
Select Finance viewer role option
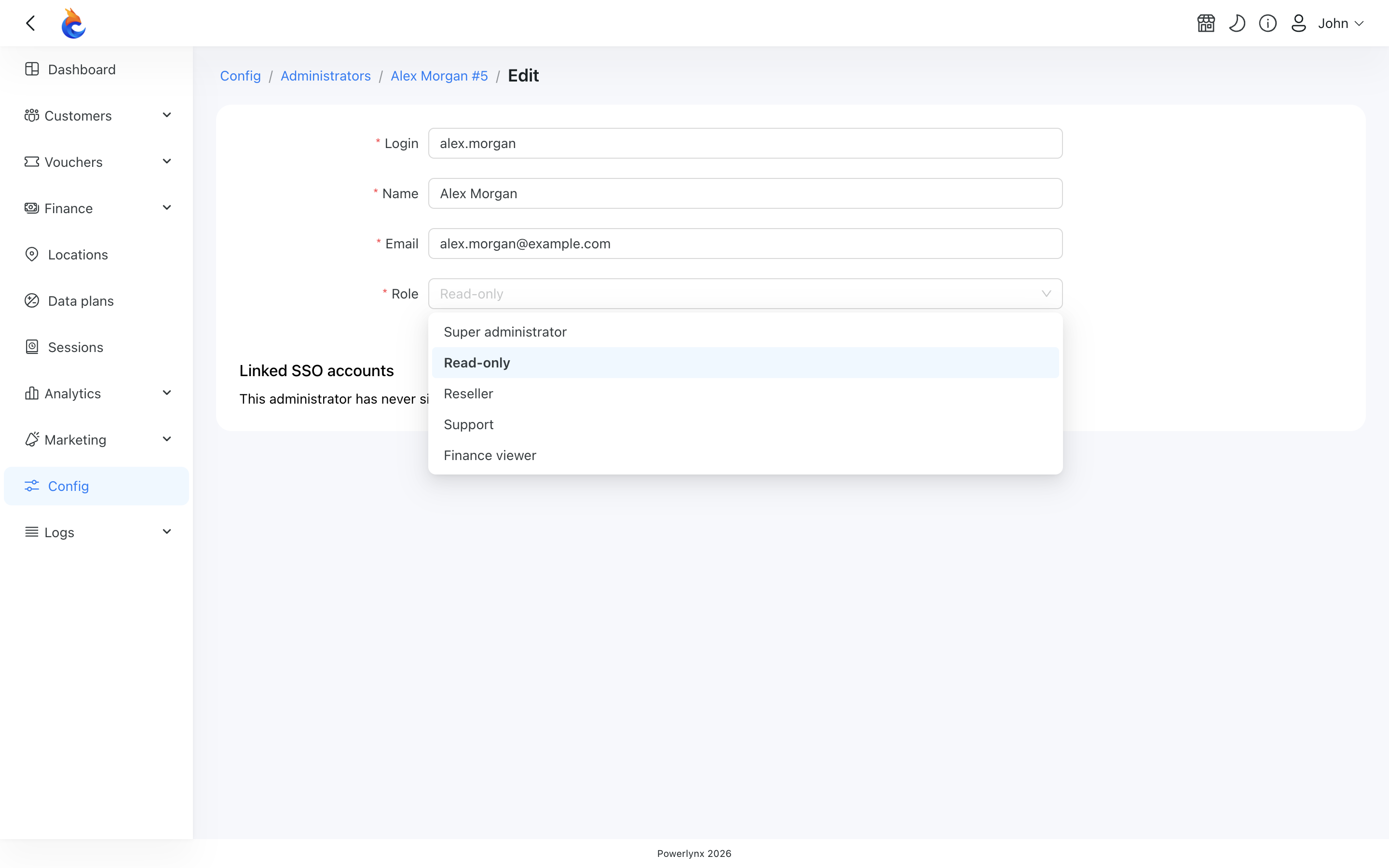tap(745, 455)
